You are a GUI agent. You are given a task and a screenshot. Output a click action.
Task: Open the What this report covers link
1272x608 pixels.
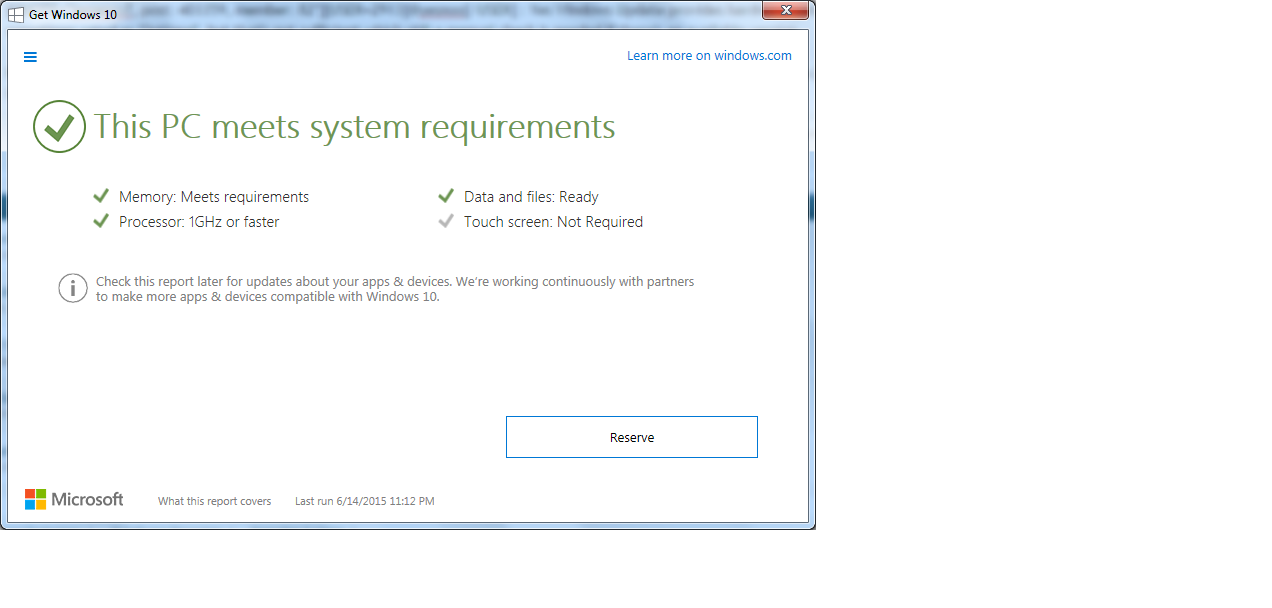[214, 501]
